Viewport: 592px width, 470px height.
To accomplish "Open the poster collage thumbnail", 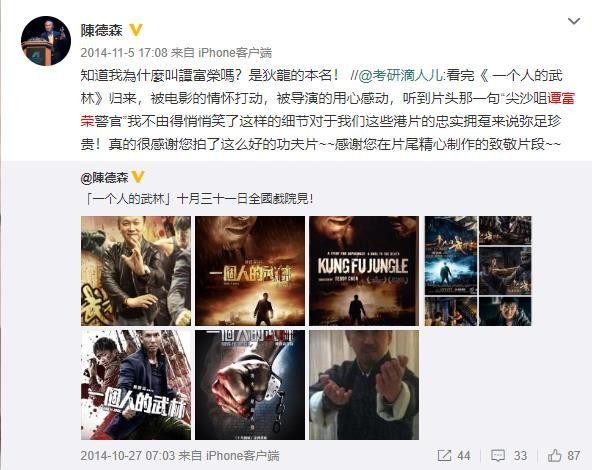I will [x=478, y=271].
